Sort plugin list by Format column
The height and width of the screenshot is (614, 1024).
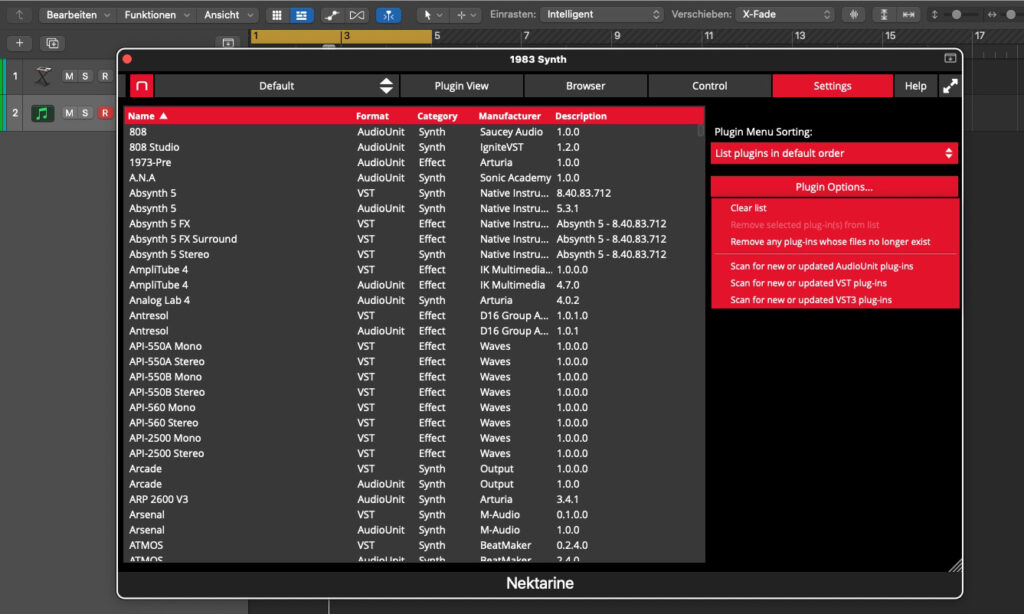click(x=372, y=116)
